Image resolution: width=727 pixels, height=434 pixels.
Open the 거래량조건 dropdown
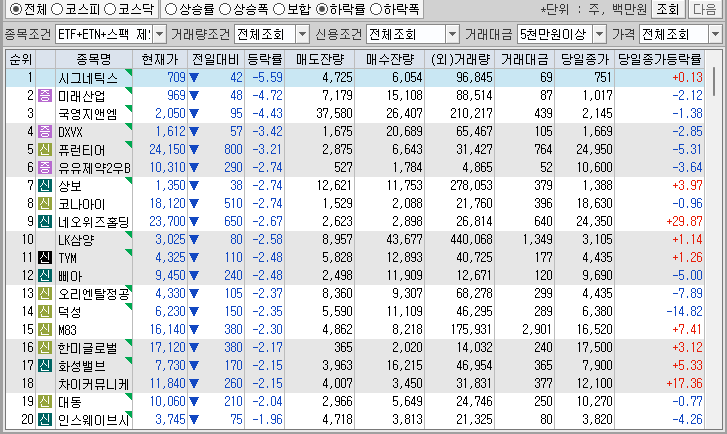[x=302, y=34]
